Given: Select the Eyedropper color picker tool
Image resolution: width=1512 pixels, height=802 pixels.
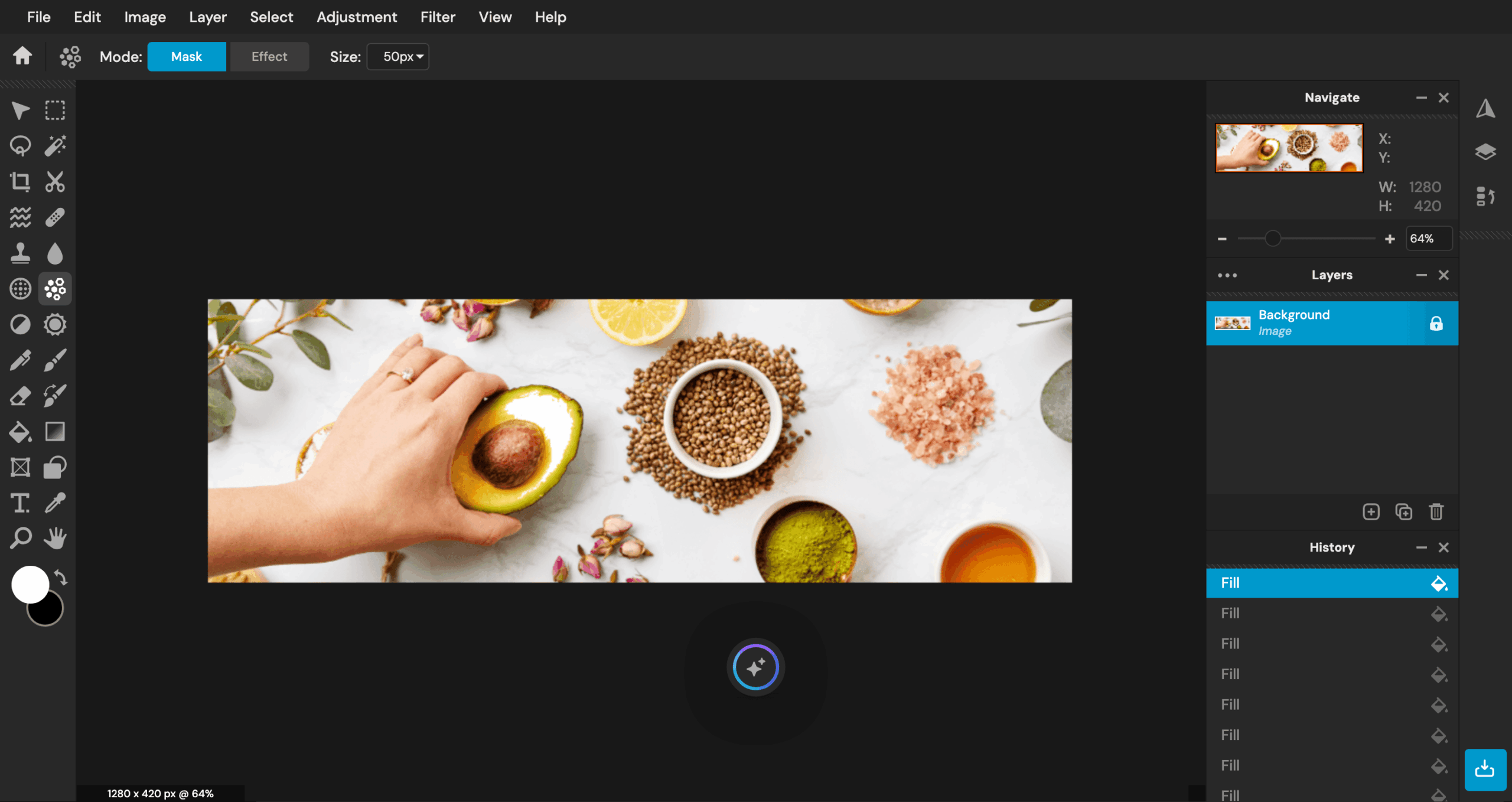Looking at the screenshot, I should pos(55,503).
